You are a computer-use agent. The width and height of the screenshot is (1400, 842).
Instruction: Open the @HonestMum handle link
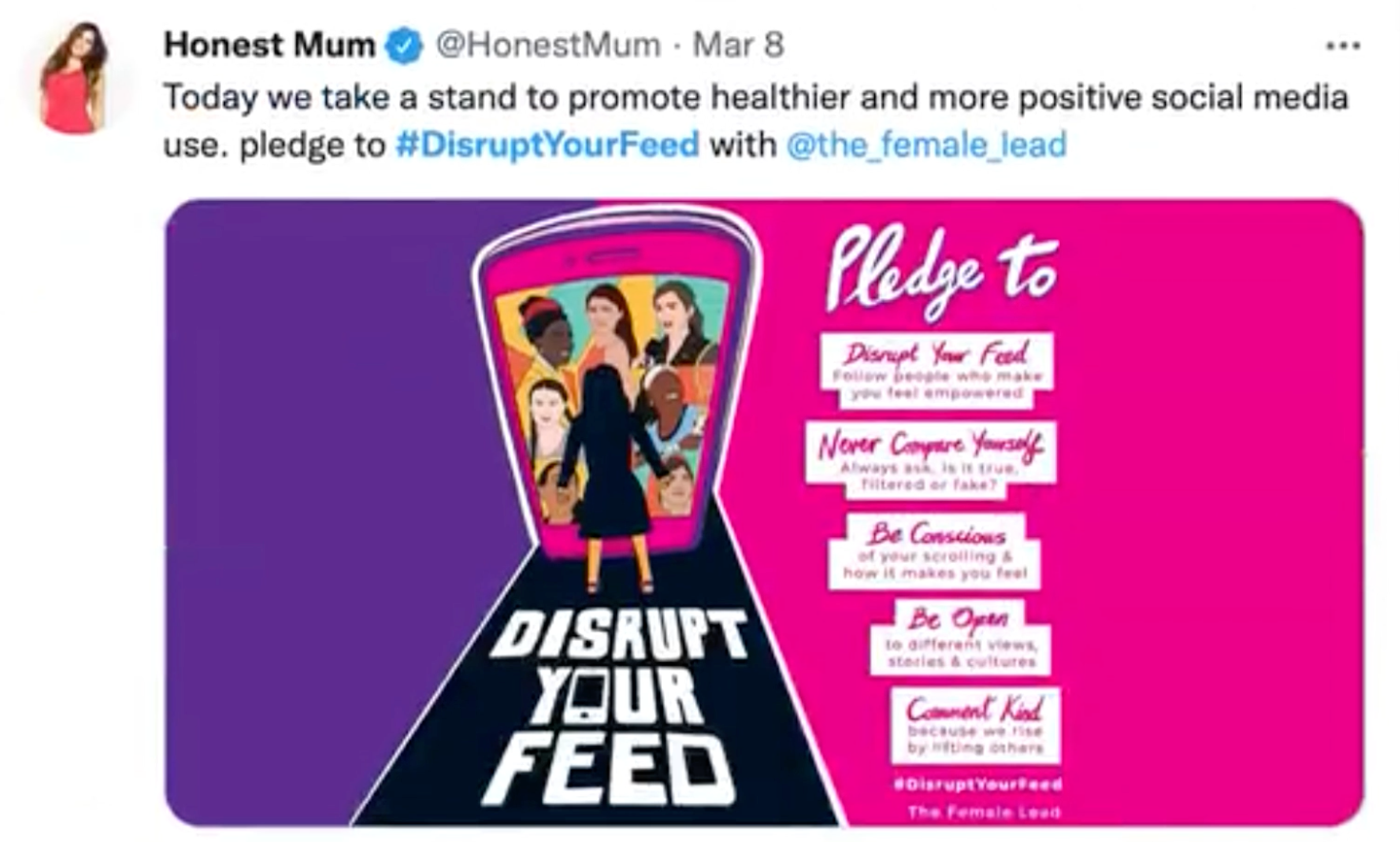click(548, 45)
